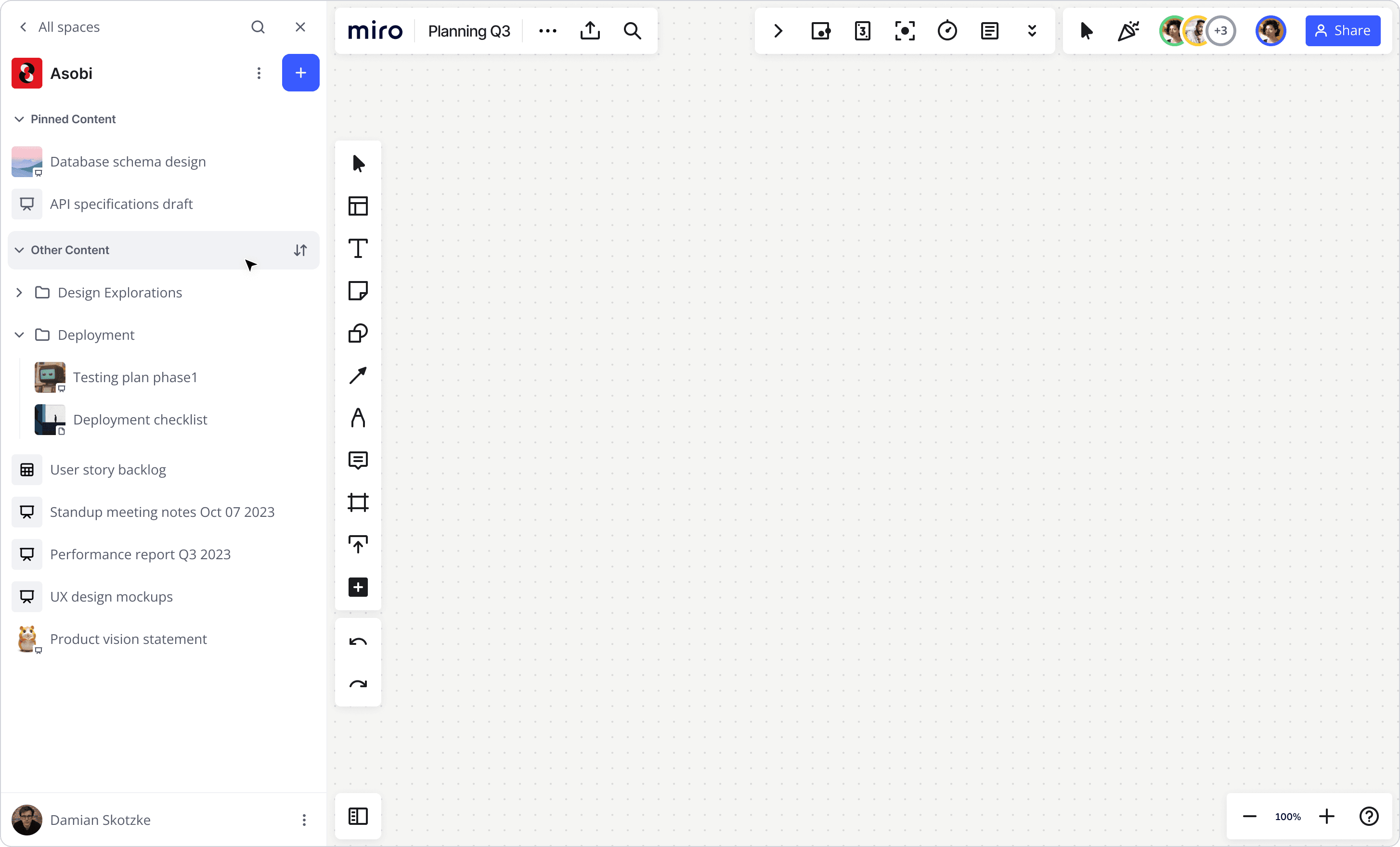Collapse the Pinned Content section
The width and height of the screenshot is (1400, 847).
point(19,119)
